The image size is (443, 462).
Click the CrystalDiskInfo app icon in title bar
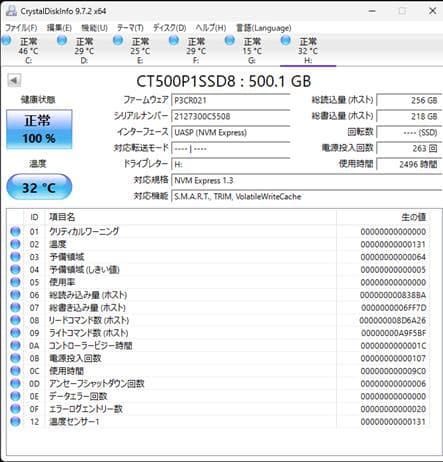(x=11, y=11)
